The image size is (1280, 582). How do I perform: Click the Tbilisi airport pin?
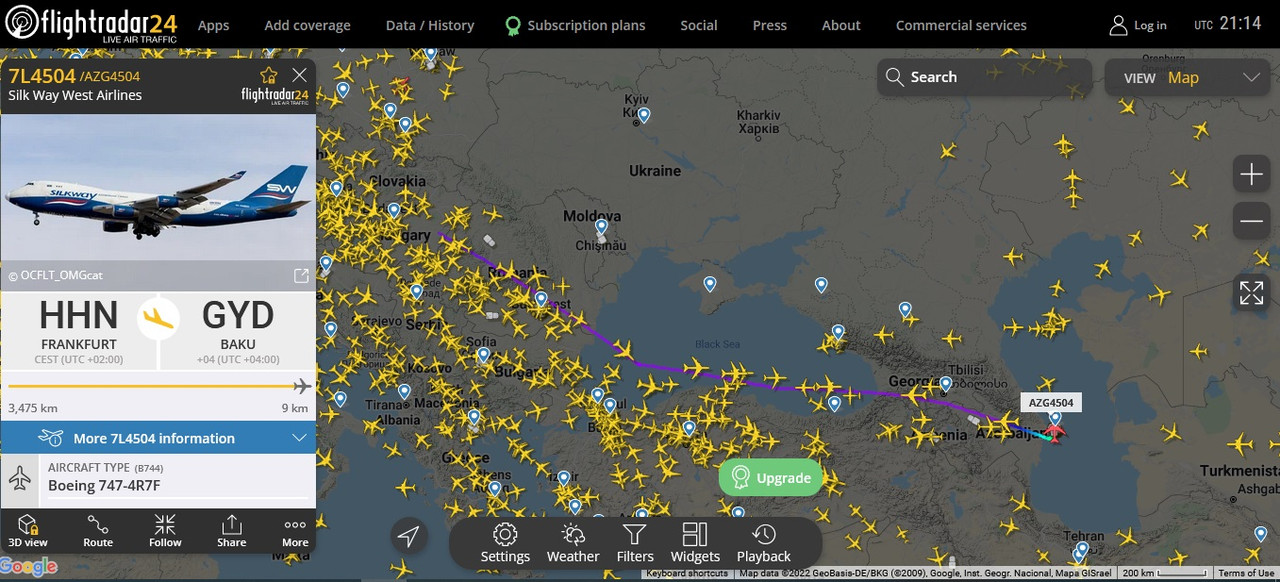point(946,384)
